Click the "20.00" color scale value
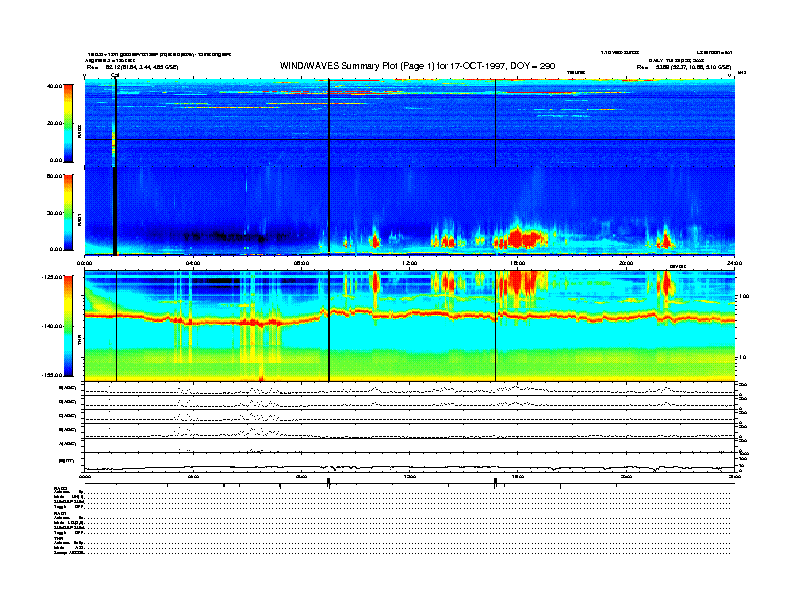The height and width of the screenshot is (612, 792). click(x=55, y=123)
